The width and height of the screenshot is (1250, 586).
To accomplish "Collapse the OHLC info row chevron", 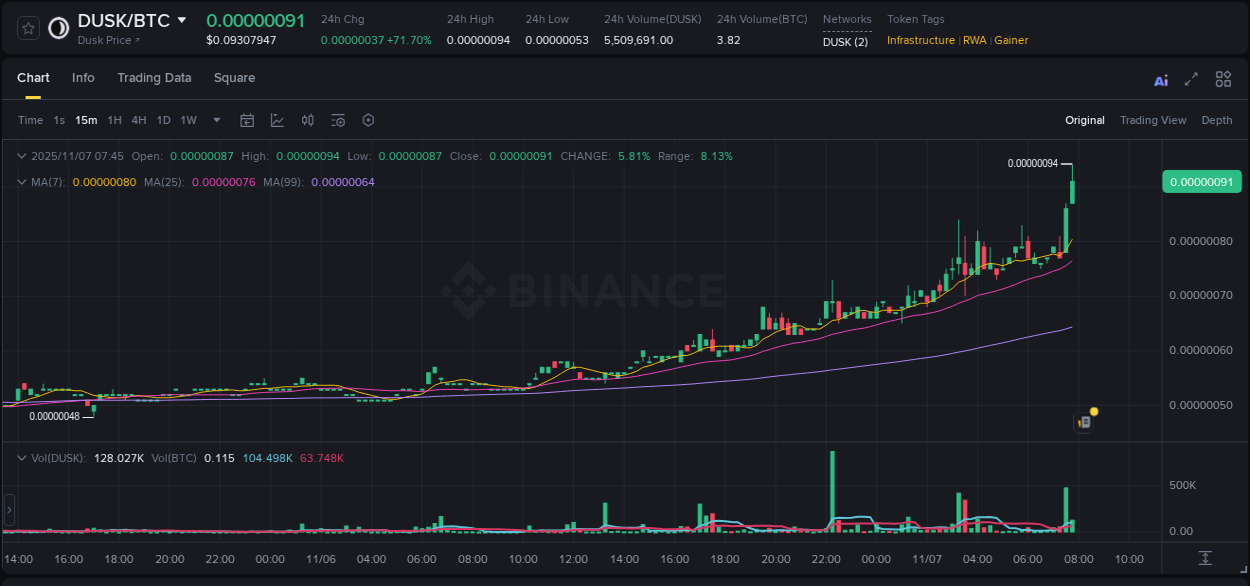I will [22, 156].
